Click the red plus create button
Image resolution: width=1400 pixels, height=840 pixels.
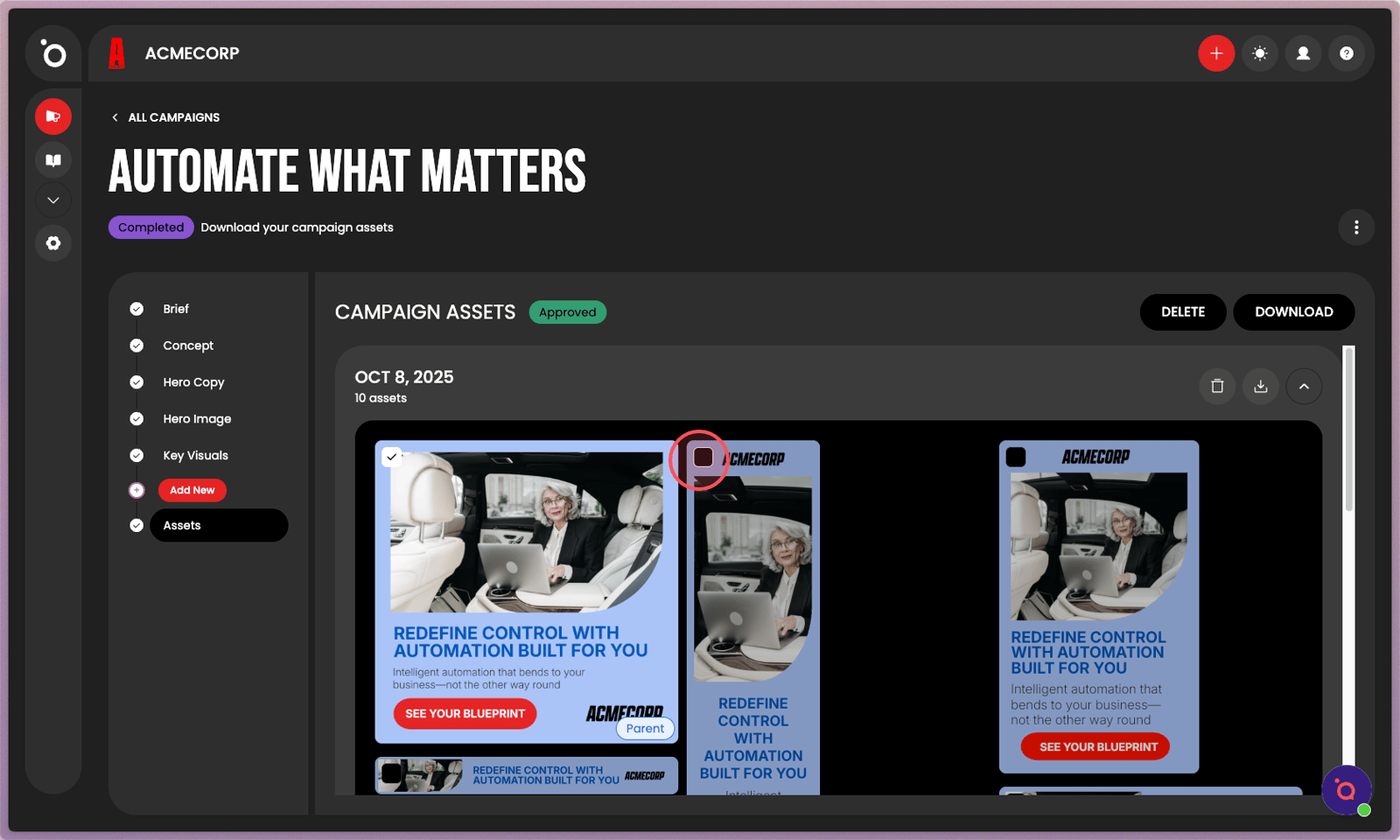(x=1216, y=53)
